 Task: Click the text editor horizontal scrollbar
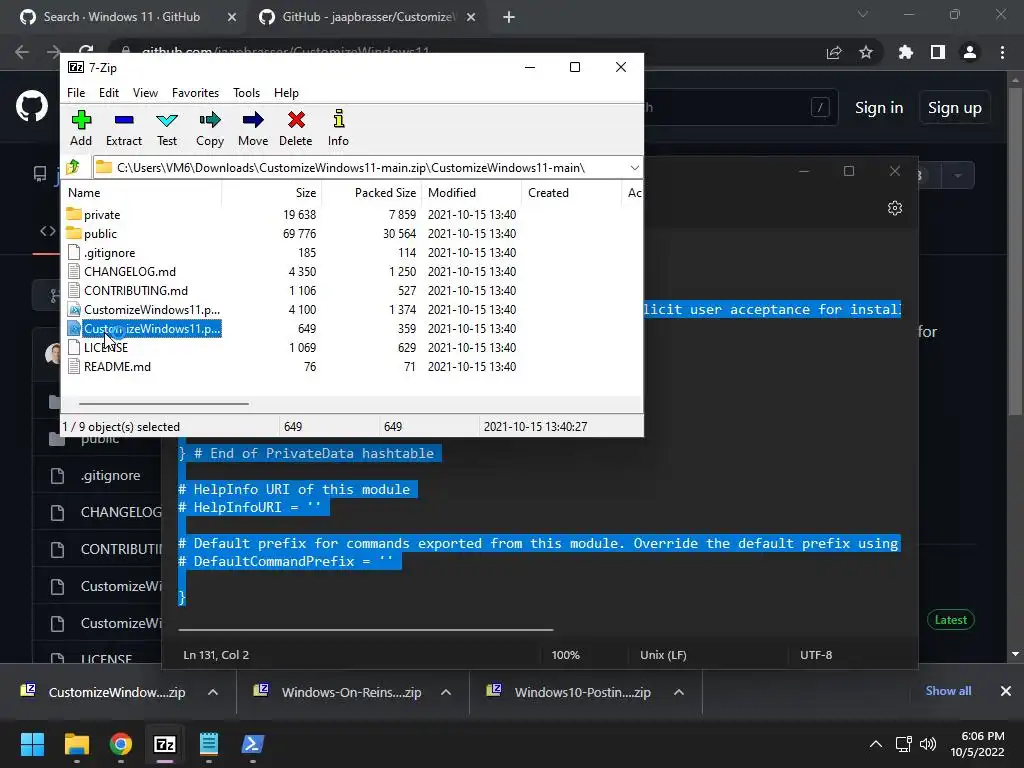pyautogui.click(x=366, y=630)
